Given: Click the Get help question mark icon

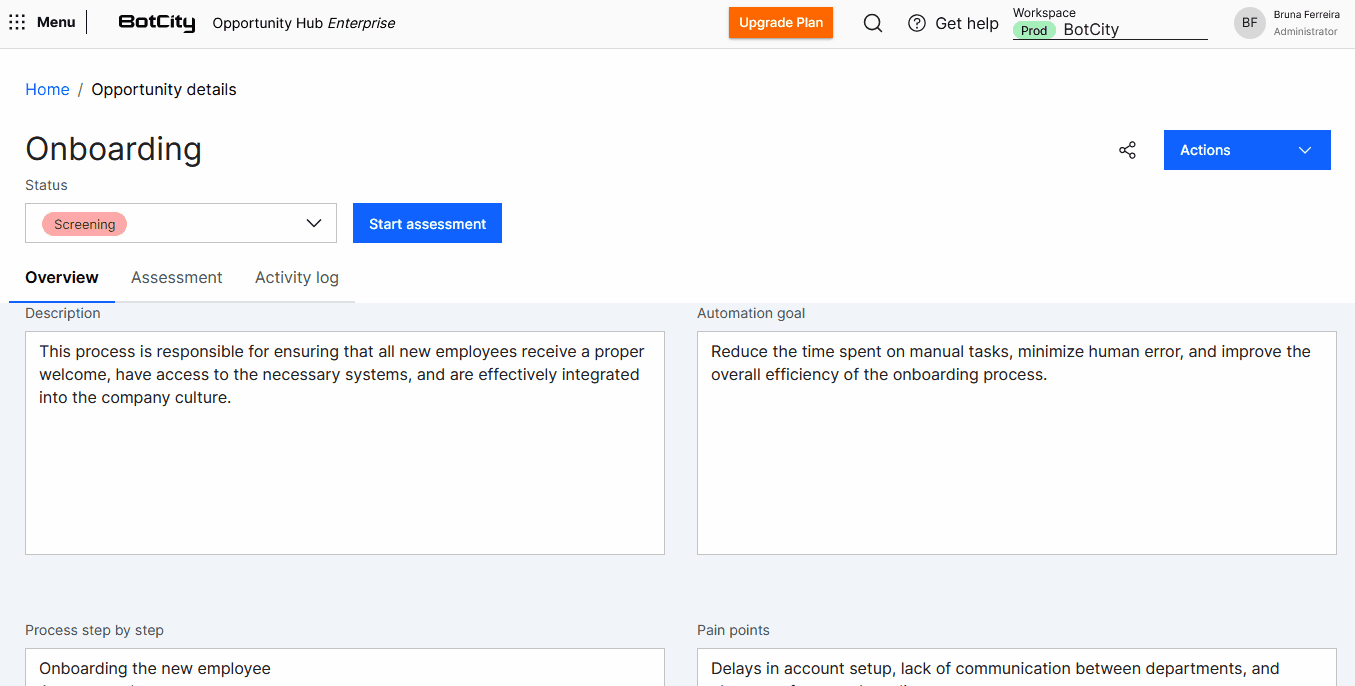Looking at the screenshot, I should (x=917, y=23).
